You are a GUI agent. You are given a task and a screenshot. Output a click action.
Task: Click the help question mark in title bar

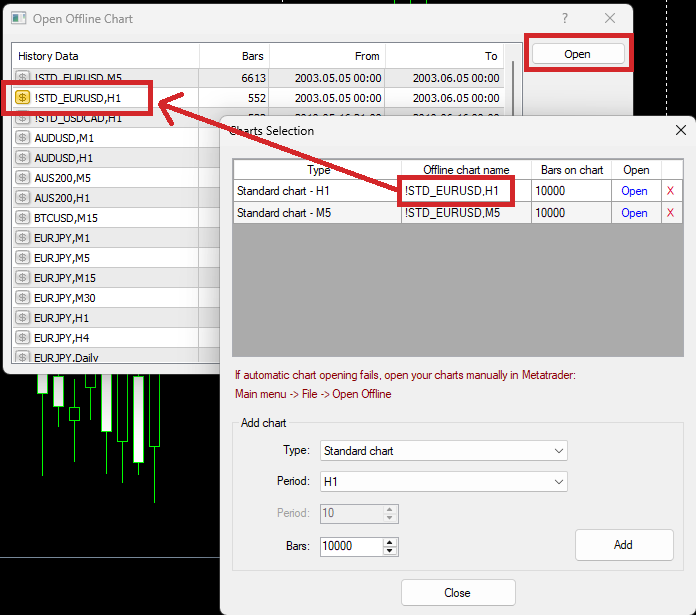[566, 18]
